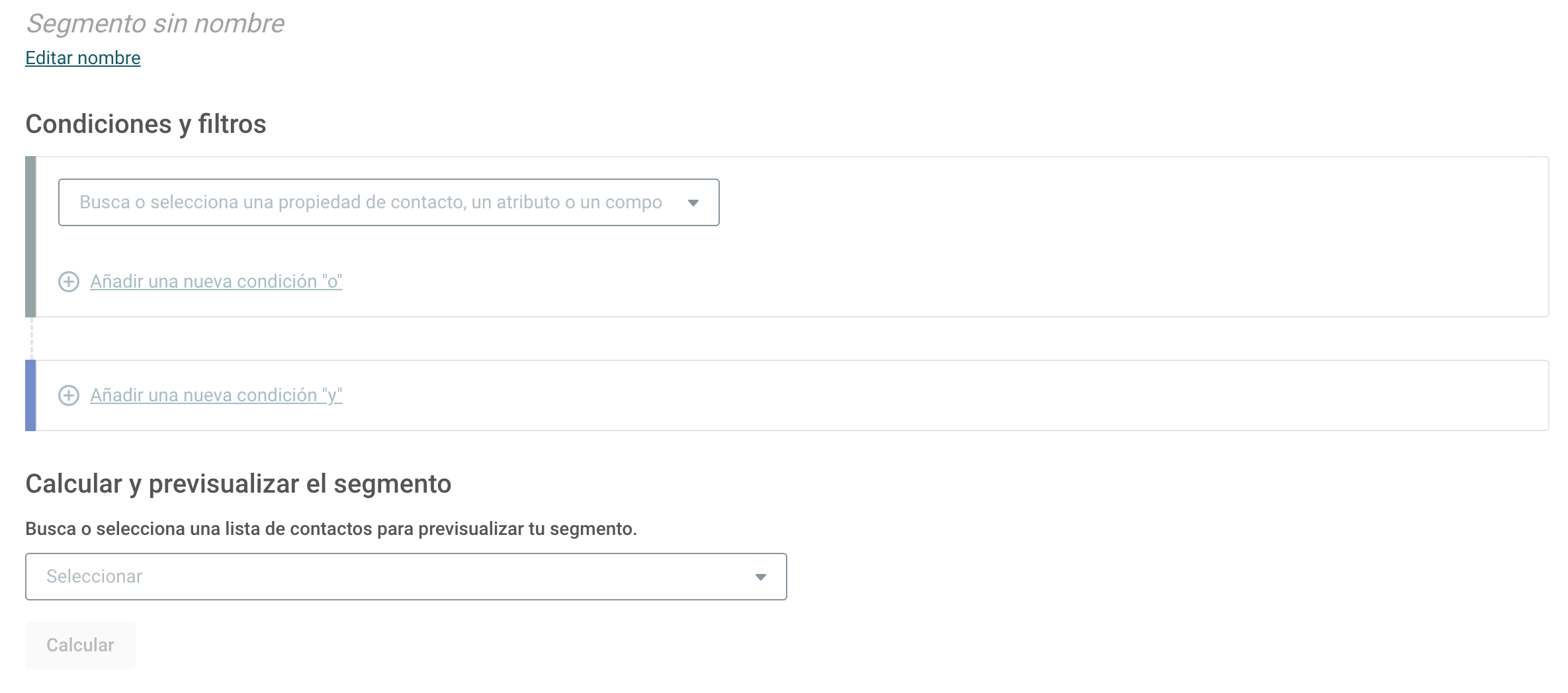
Task: Click the Editar nombre link
Action: 83,58
